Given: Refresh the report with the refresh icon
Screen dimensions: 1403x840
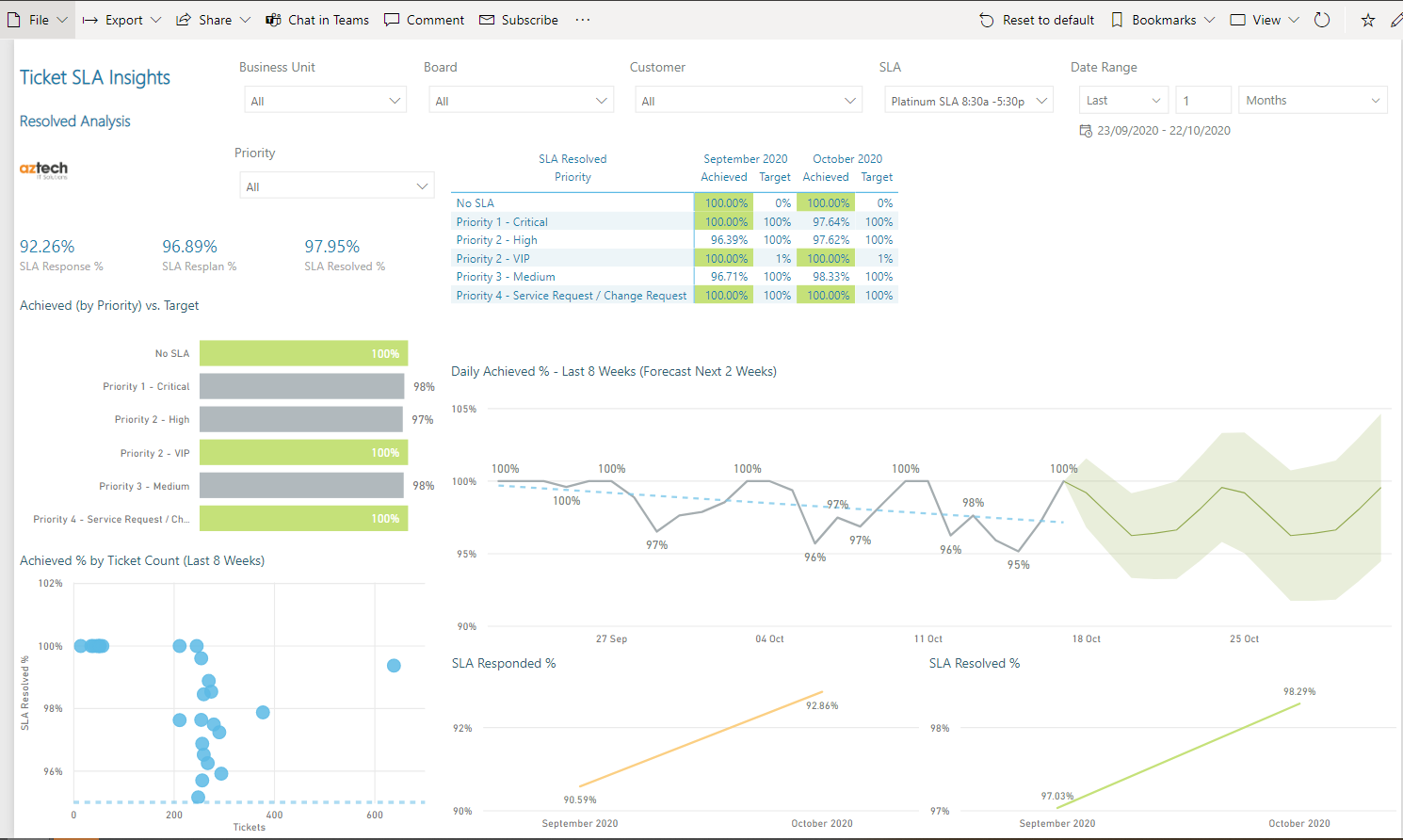Looking at the screenshot, I should click(x=1322, y=19).
